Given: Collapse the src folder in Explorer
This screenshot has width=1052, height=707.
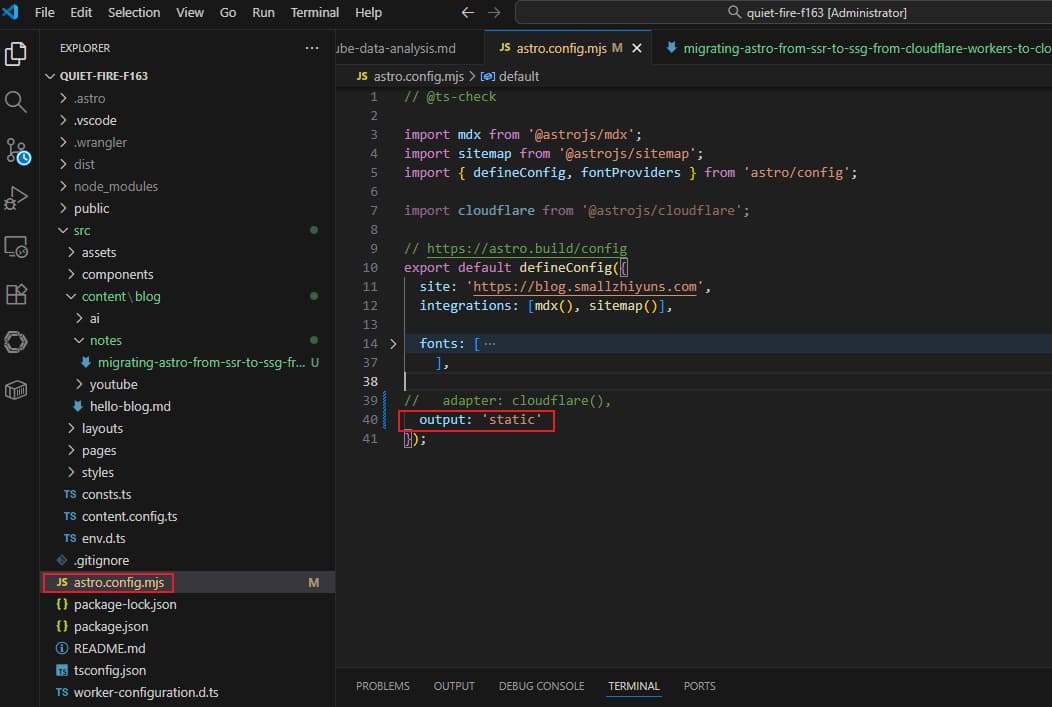Looking at the screenshot, I should pos(81,230).
